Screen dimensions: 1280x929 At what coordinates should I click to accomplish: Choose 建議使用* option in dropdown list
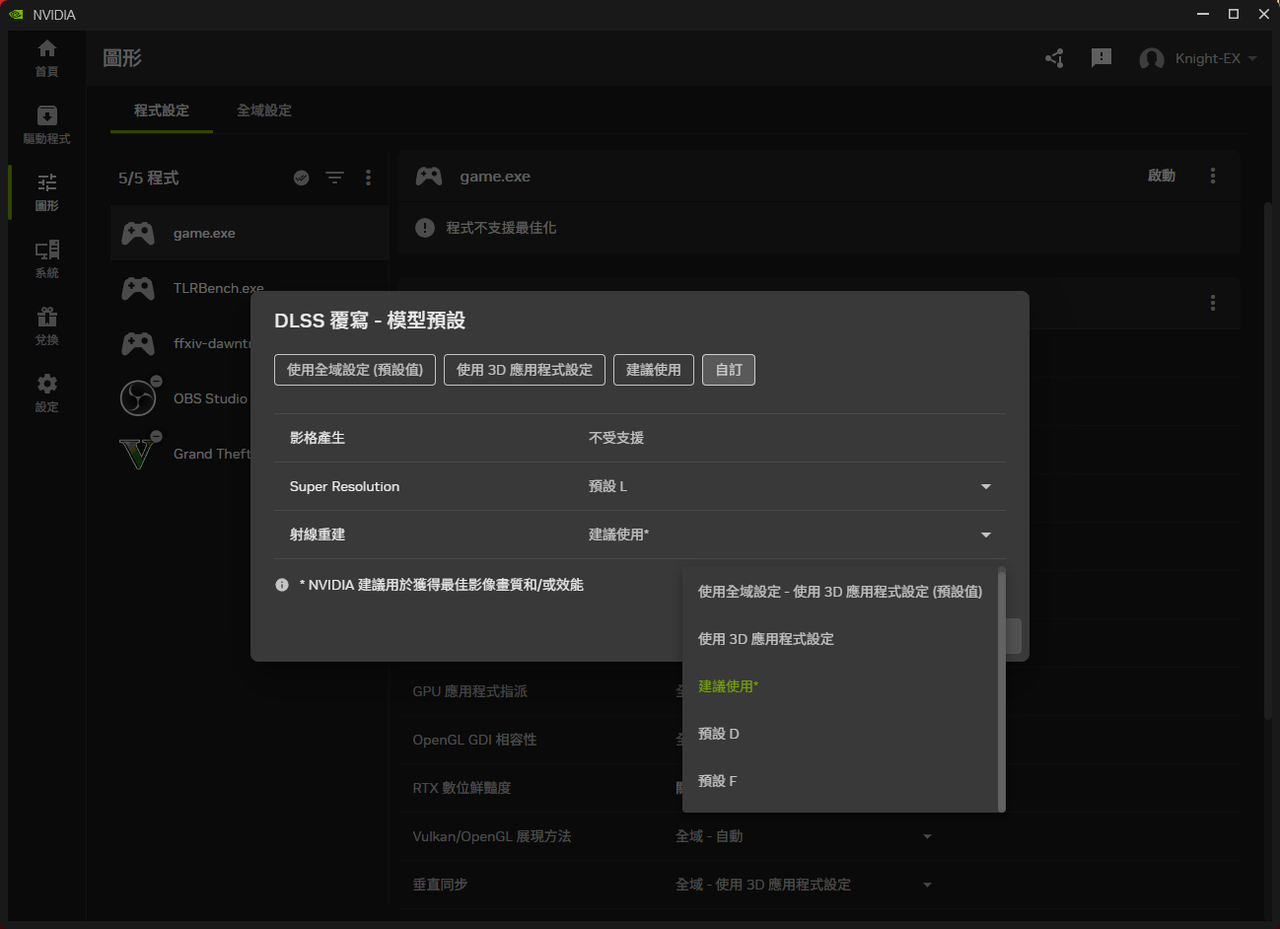point(840,686)
